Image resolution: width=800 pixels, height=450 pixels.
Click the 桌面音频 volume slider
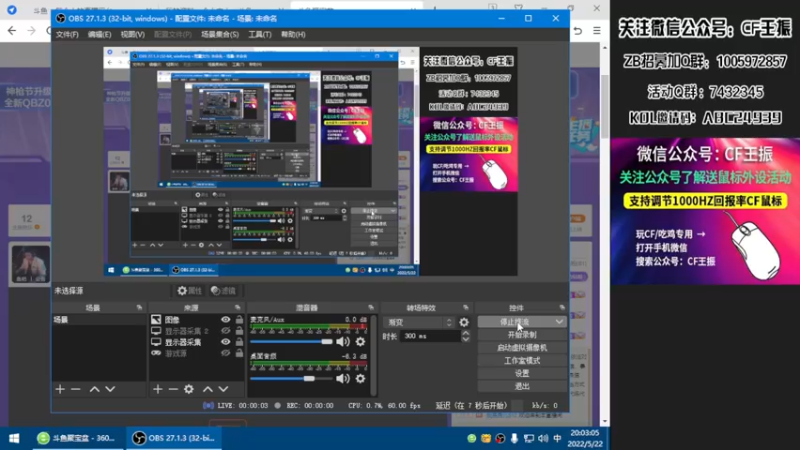tap(291, 379)
